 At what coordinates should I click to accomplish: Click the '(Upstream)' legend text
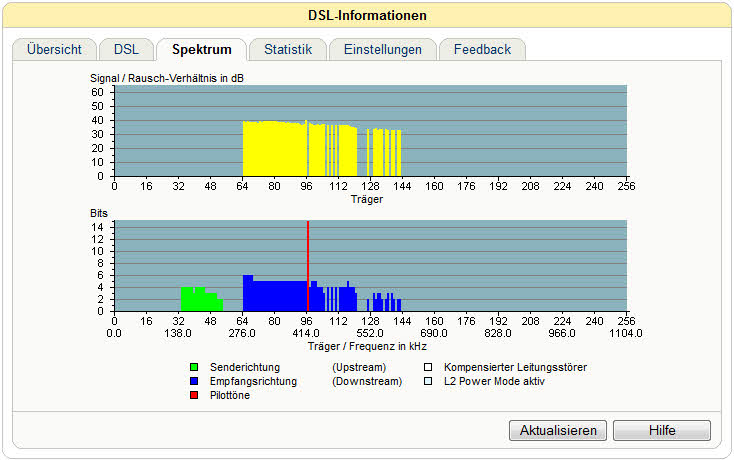click(359, 367)
